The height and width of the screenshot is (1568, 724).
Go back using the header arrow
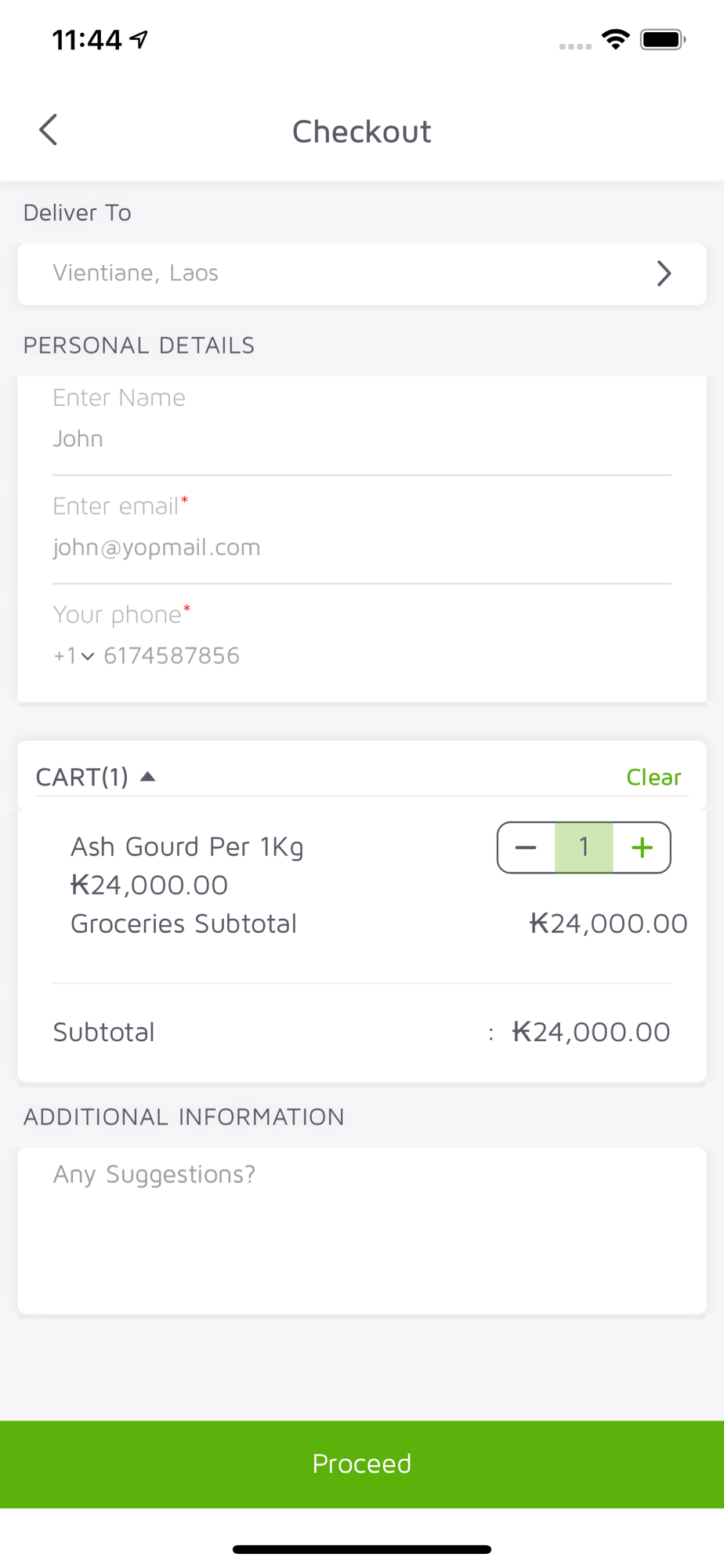tap(48, 130)
